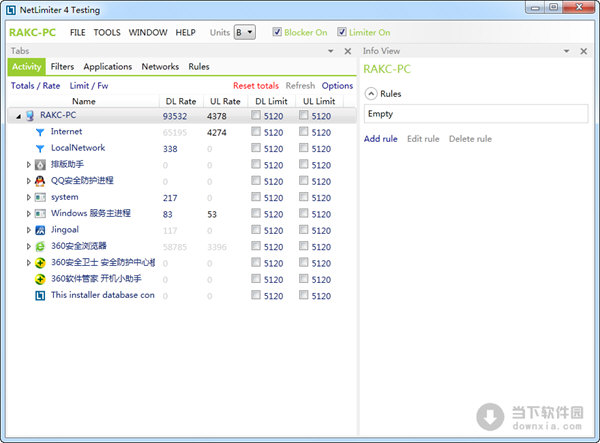Switch to the Rules tab
Viewport: 600px width, 443px height.
199,67
